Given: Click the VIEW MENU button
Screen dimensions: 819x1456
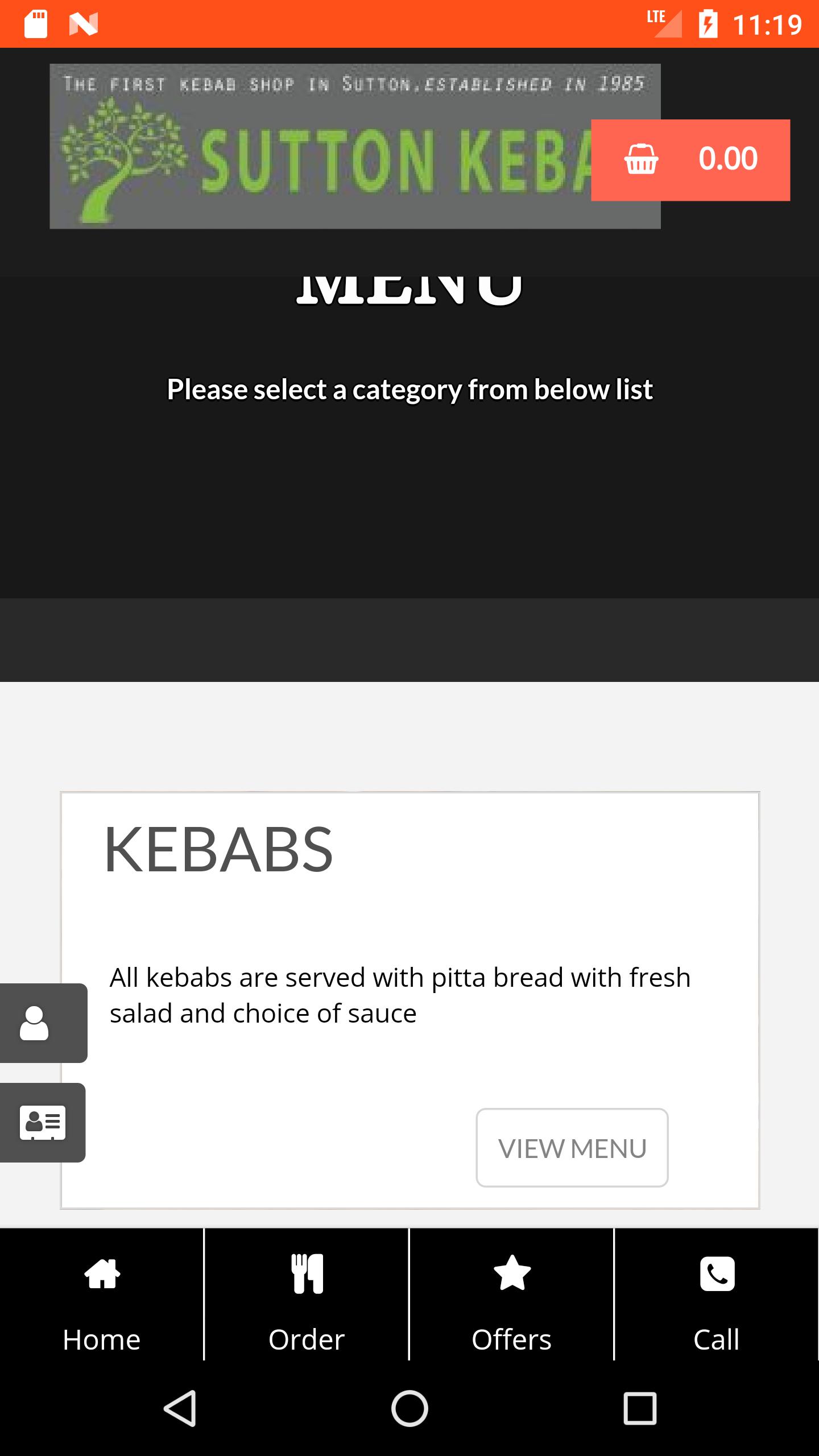Looking at the screenshot, I should pyautogui.click(x=572, y=1148).
